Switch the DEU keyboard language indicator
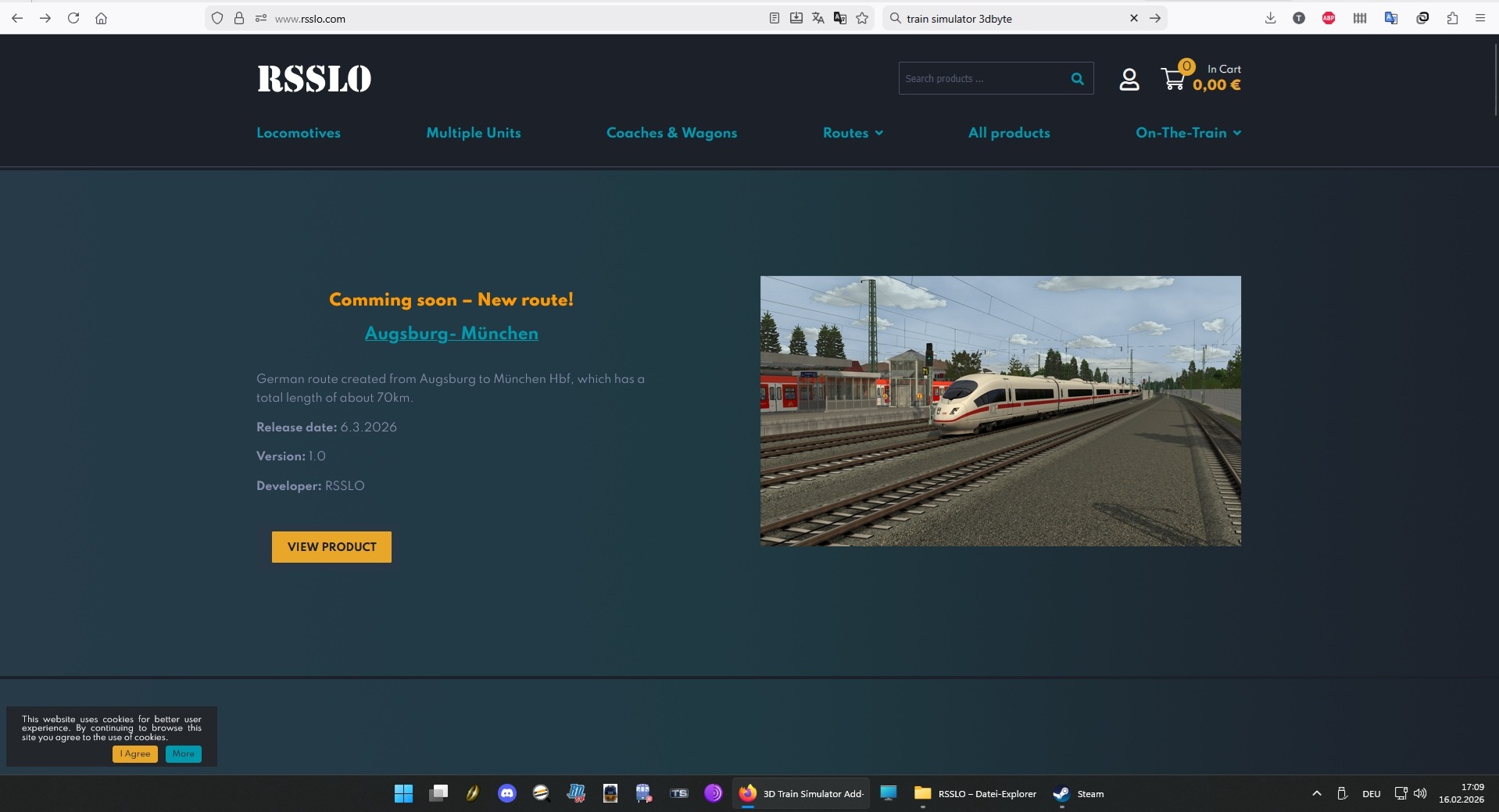Screen dimensions: 1499x812 tap(1371, 794)
